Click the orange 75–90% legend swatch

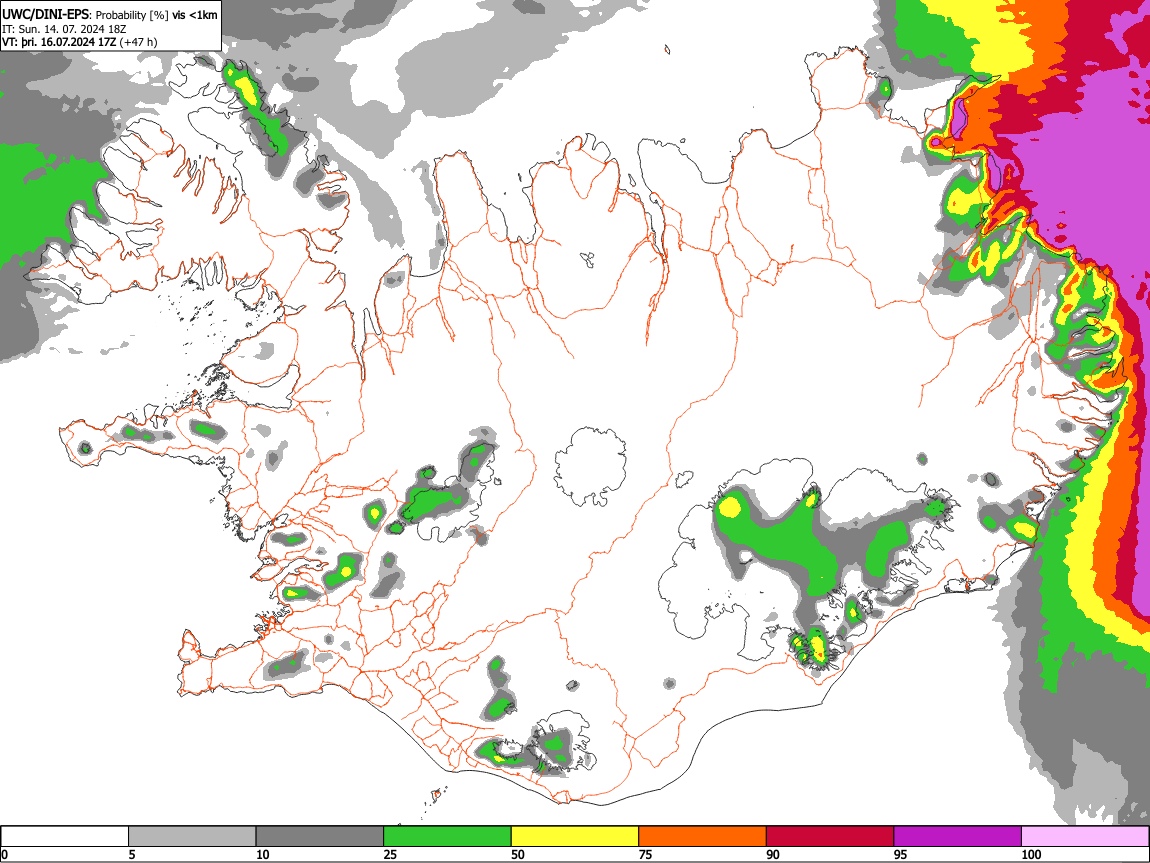703,837
